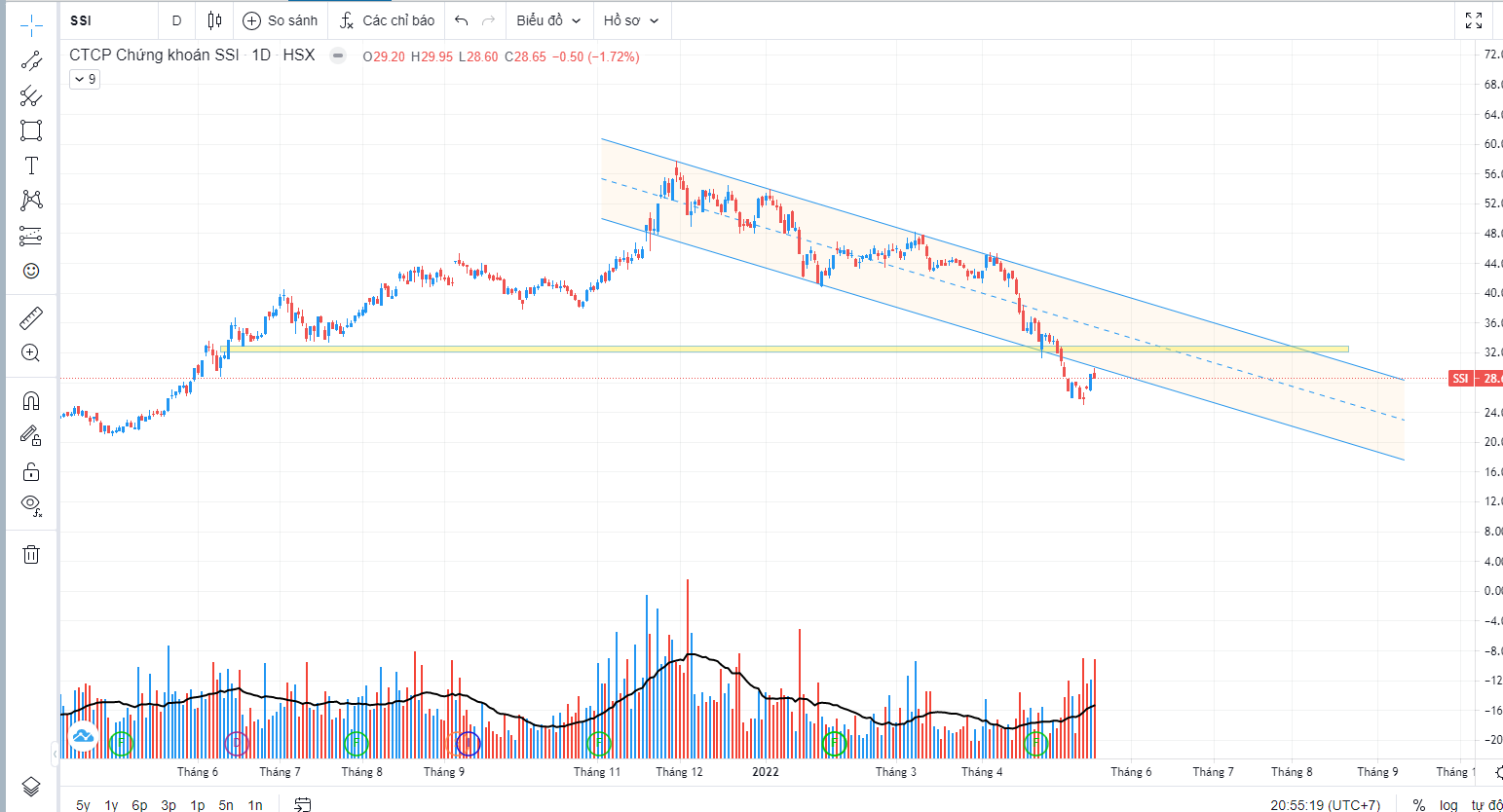The width and height of the screenshot is (1503, 812).
Task: Select the trend line drawing tool
Action: [x=31, y=61]
